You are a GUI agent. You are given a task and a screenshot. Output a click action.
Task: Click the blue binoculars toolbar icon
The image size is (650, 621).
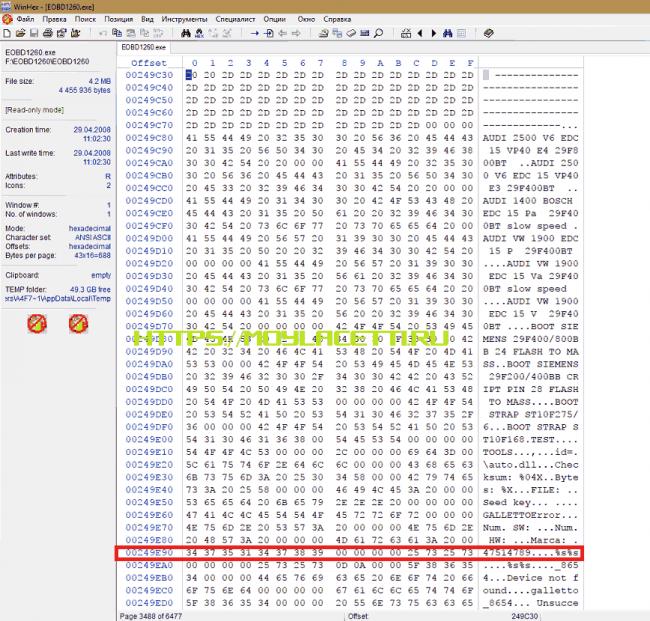click(447, 33)
